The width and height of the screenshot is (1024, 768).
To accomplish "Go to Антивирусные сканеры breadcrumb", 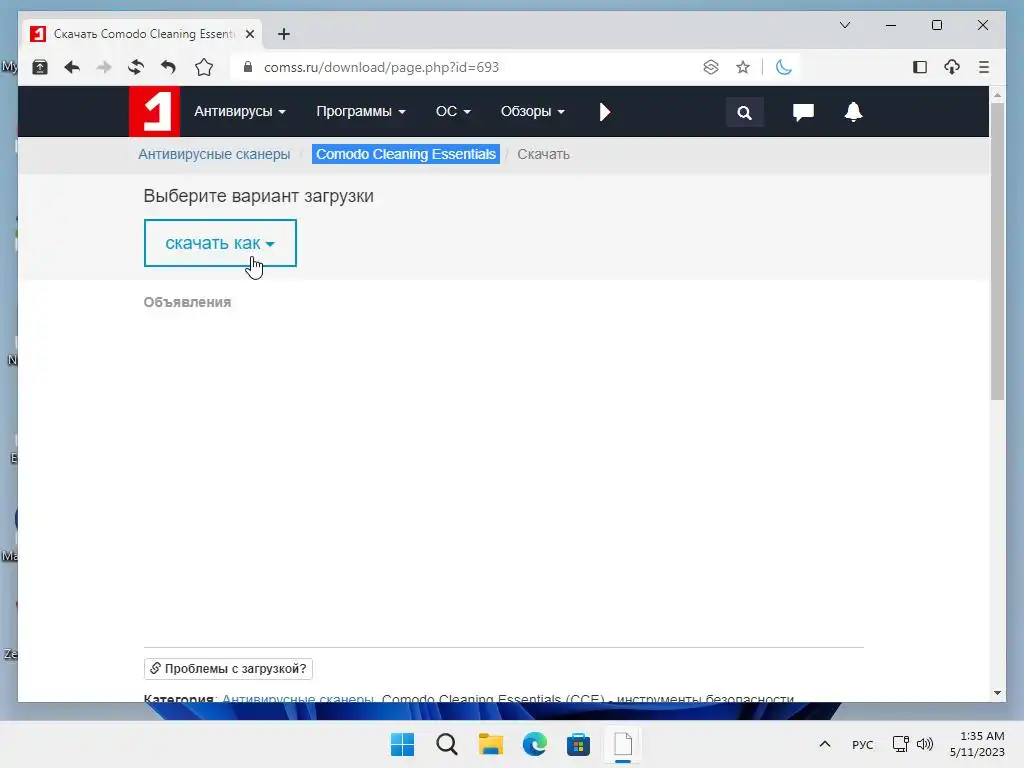I will [214, 154].
